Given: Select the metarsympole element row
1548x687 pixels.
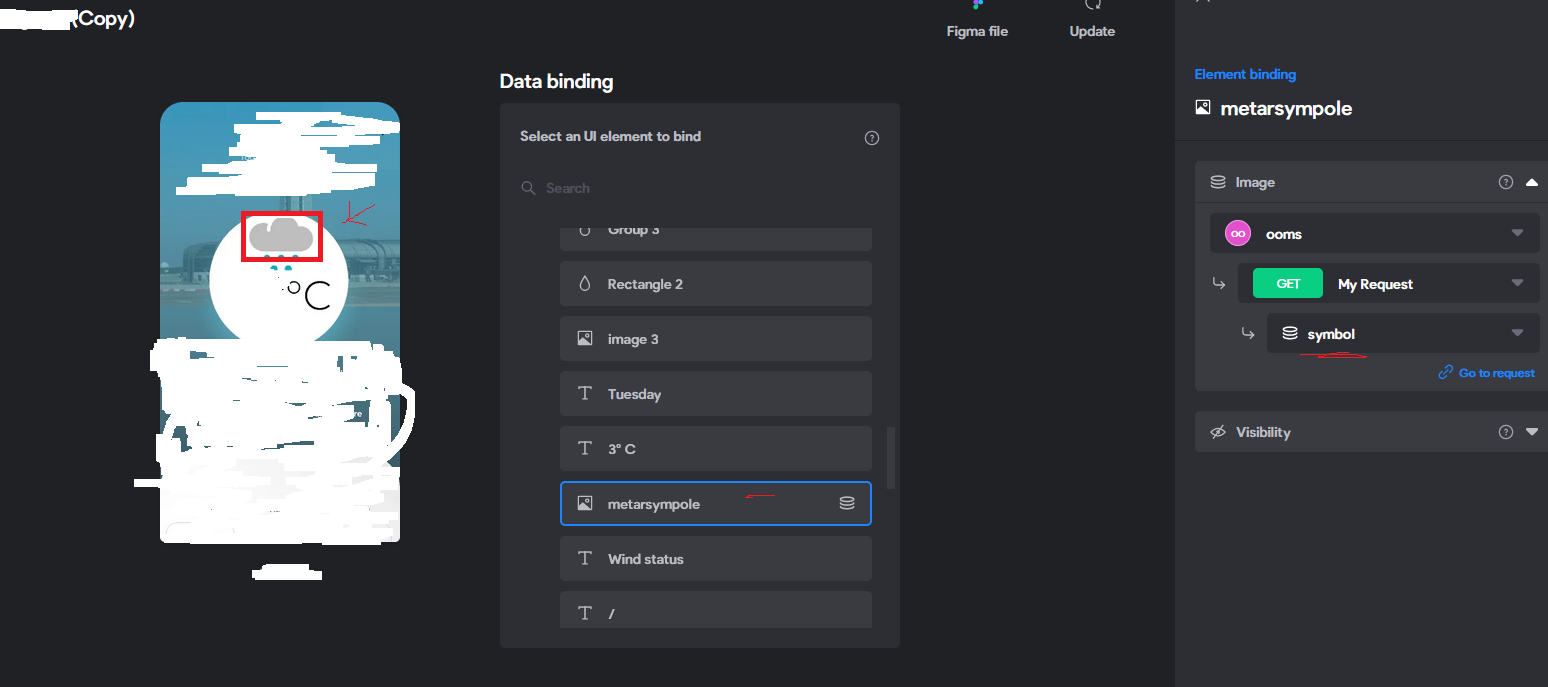Looking at the screenshot, I should 716,504.
